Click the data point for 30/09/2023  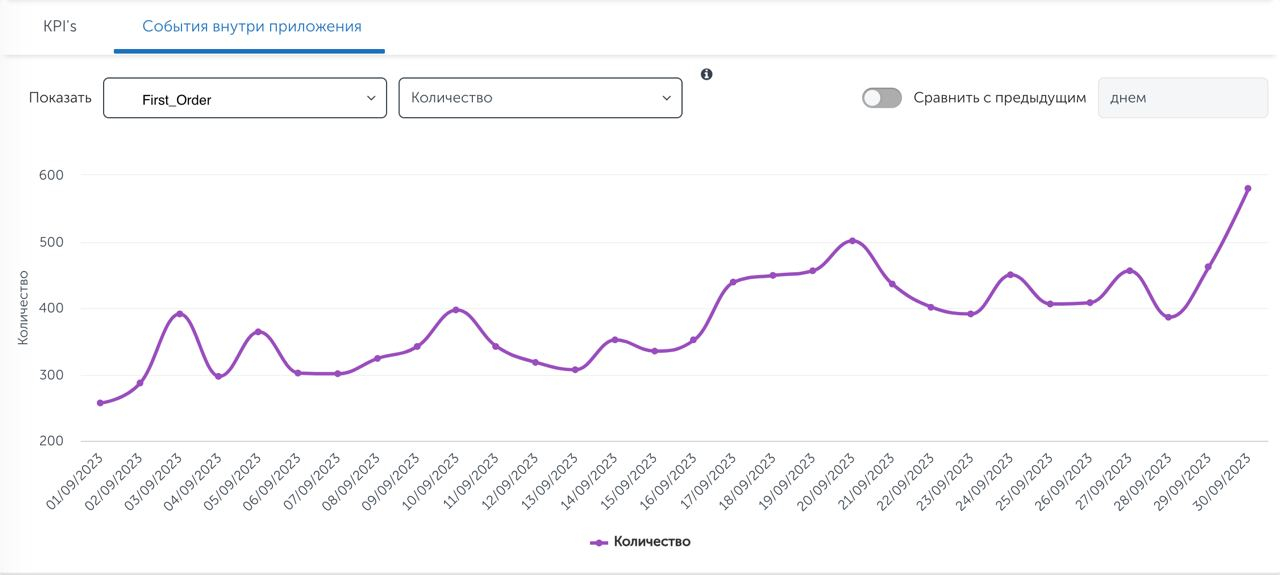tap(1248, 188)
